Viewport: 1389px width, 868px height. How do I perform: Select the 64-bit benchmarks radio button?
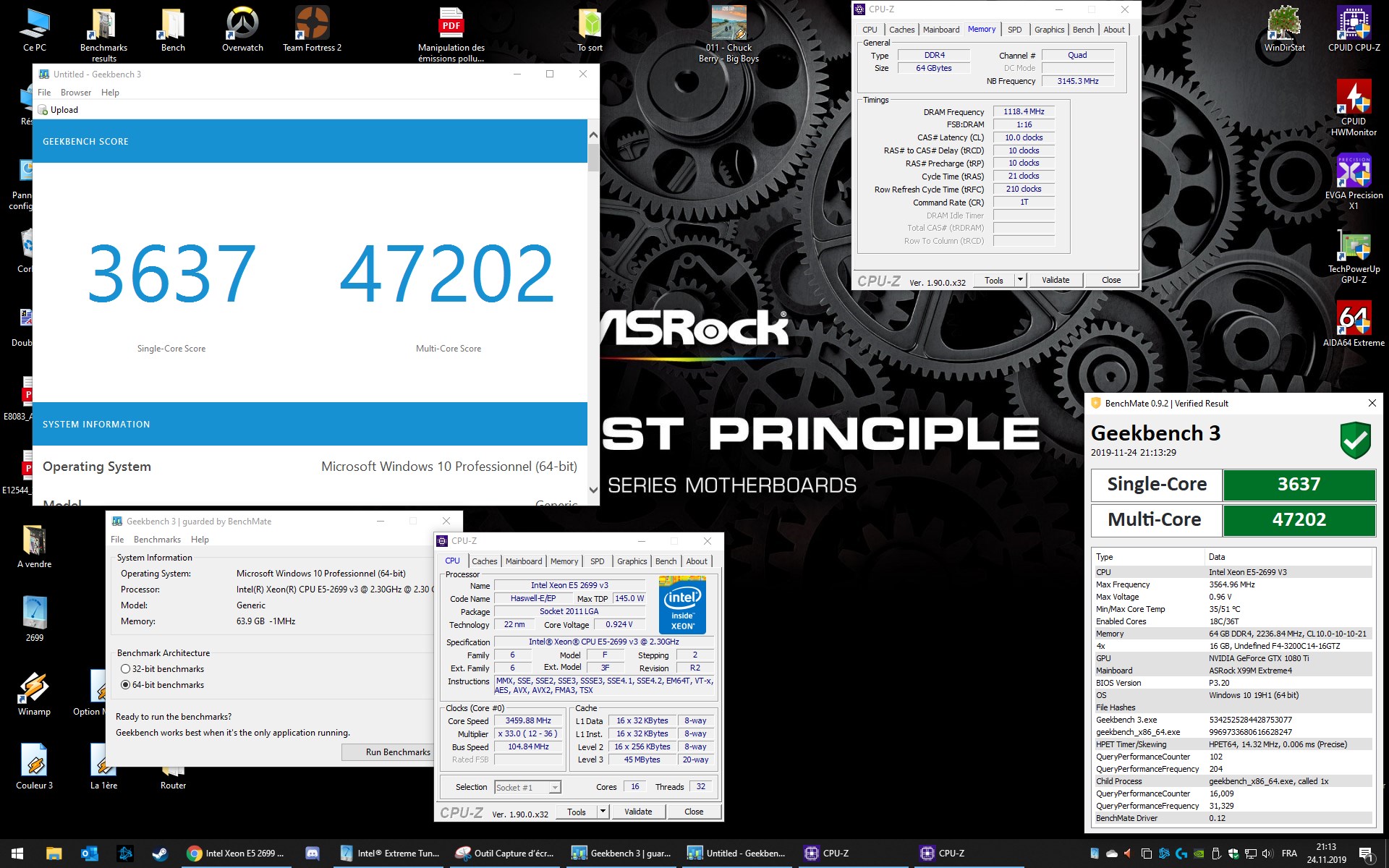[125, 685]
